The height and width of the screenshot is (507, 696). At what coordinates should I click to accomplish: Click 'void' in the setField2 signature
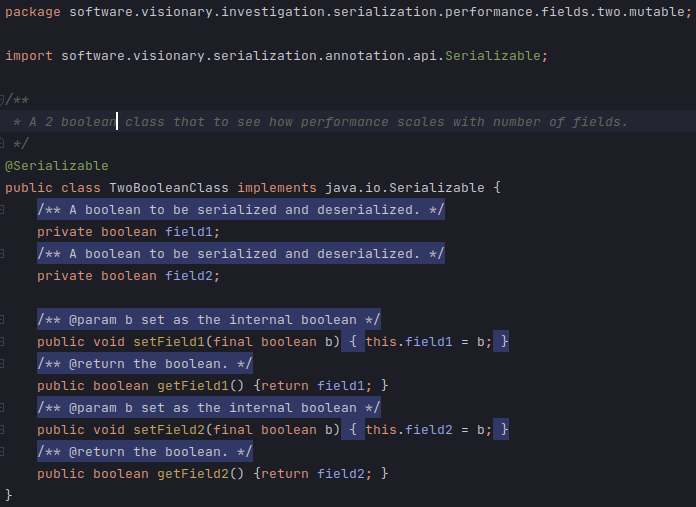109,429
